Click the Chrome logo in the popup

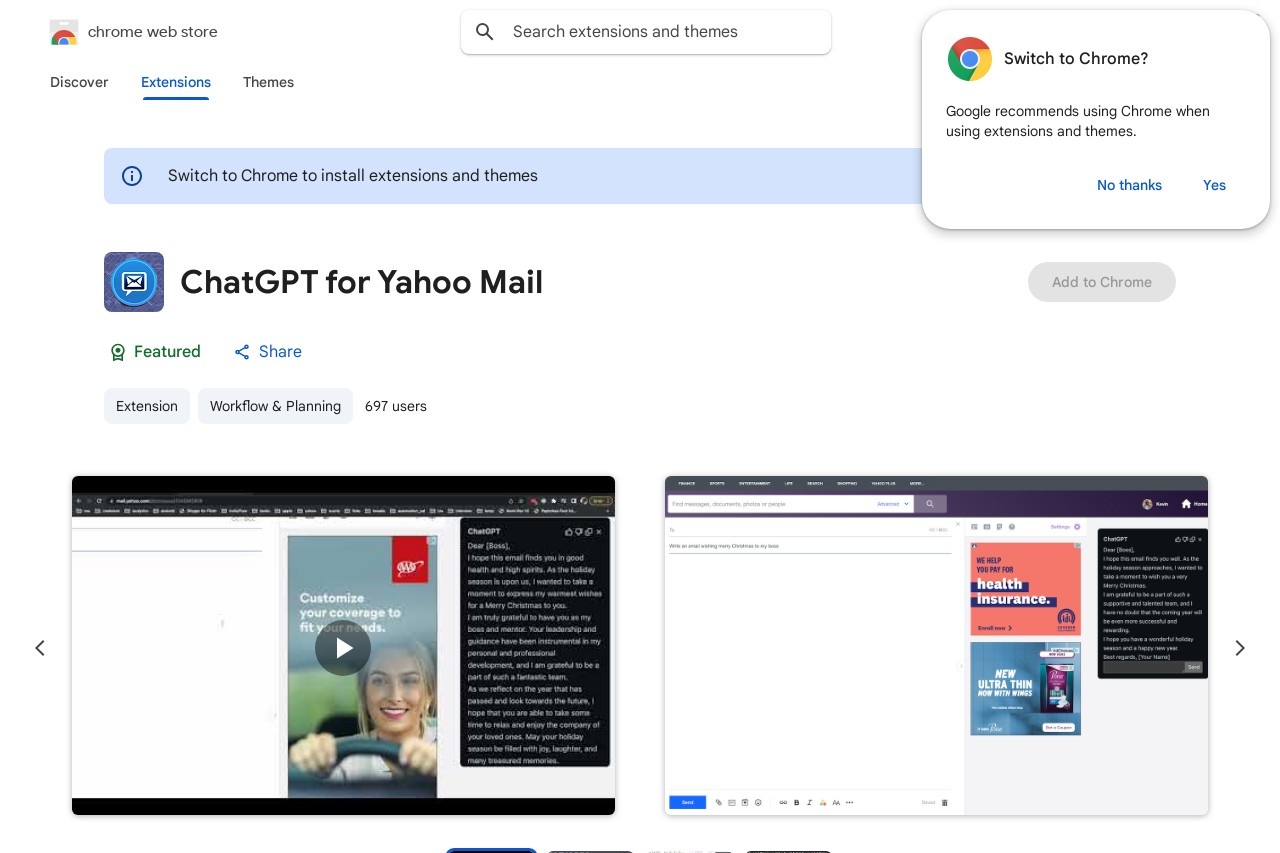tap(970, 59)
